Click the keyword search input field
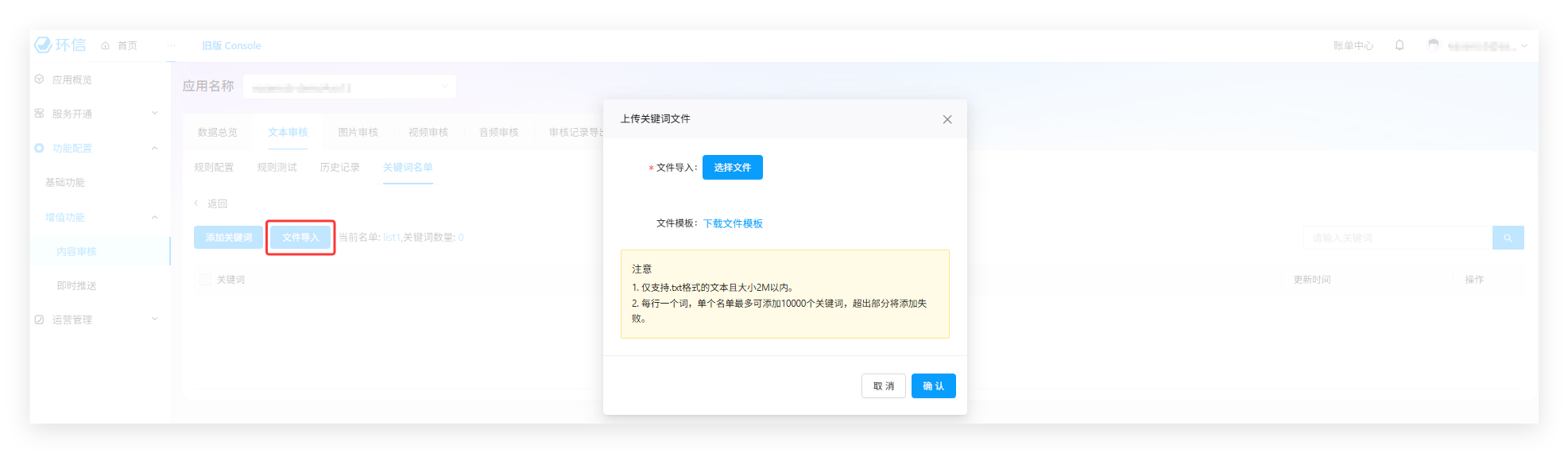The height and width of the screenshot is (453, 1568). [x=1397, y=238]
